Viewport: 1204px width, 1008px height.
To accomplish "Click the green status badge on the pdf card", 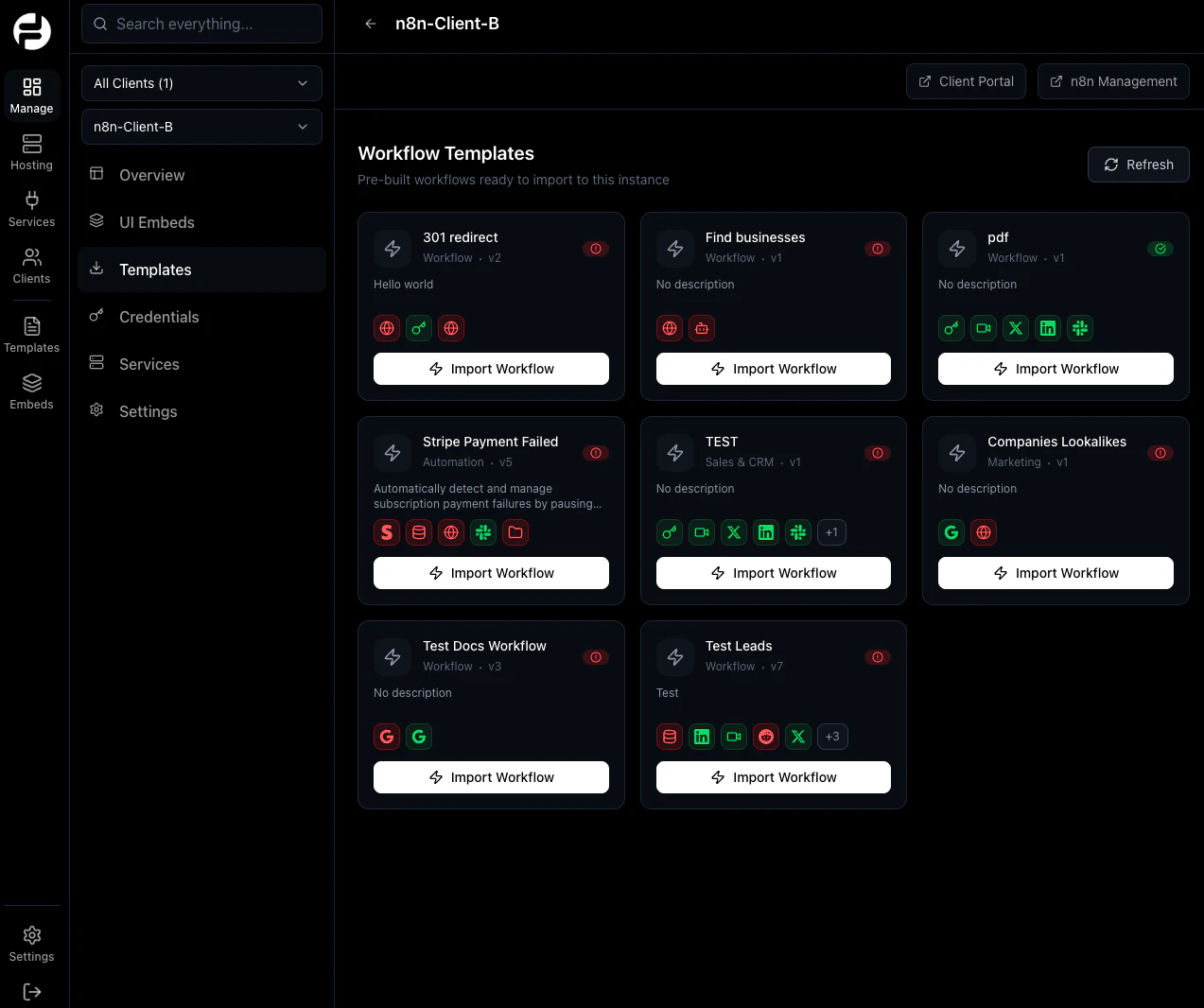I will [1160, 249].
